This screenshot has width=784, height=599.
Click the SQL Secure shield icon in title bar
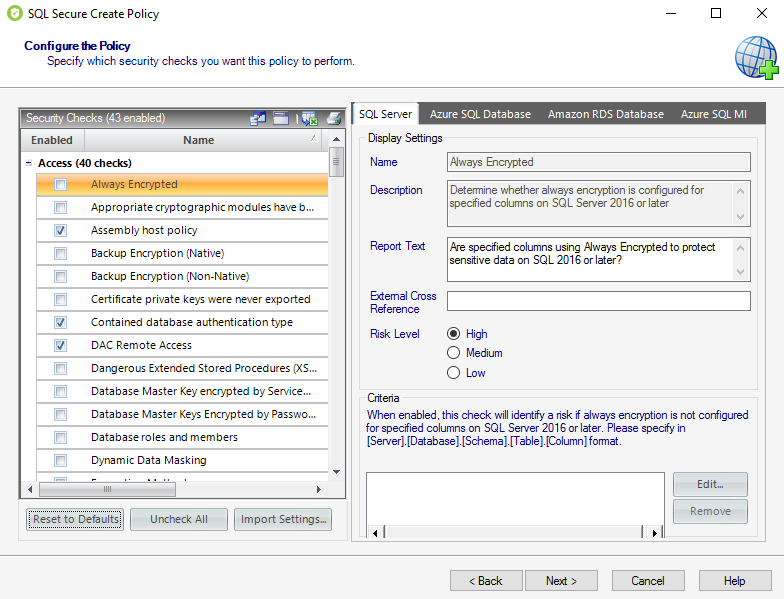pos(14,14)
